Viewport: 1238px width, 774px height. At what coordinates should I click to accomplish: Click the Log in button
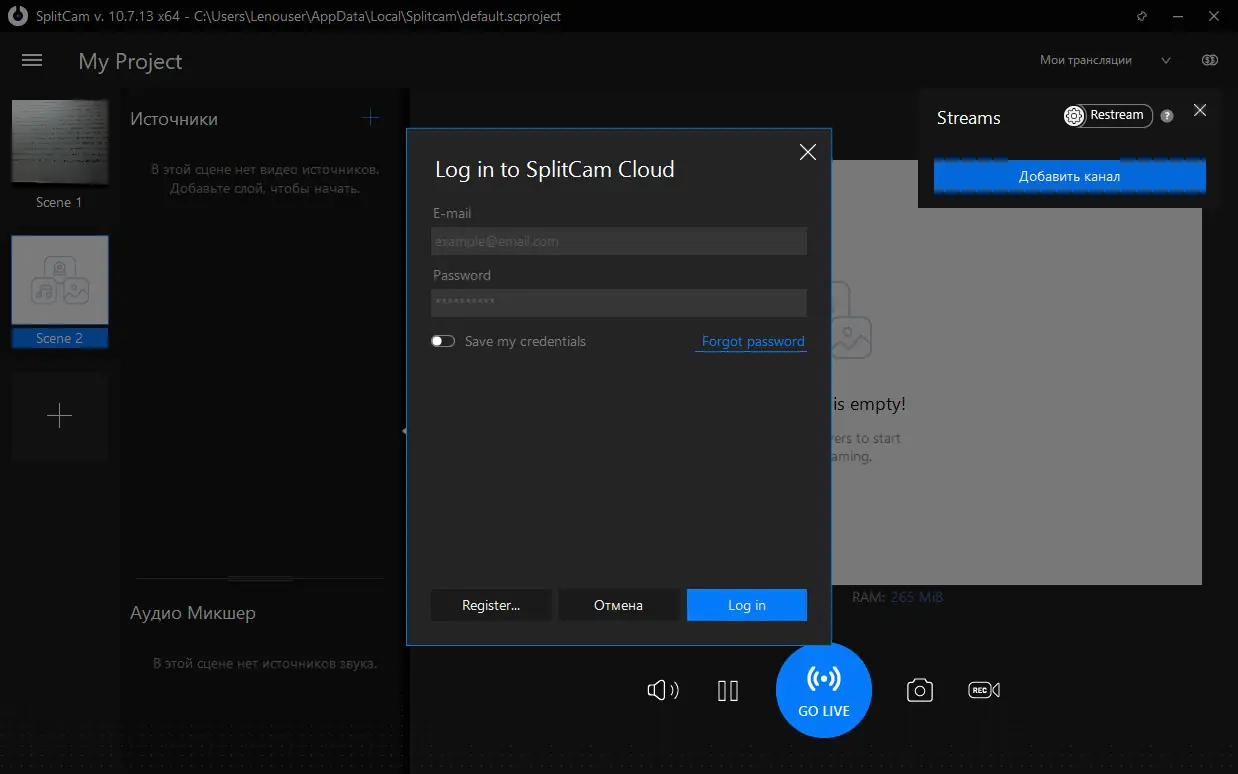[747, 605]
